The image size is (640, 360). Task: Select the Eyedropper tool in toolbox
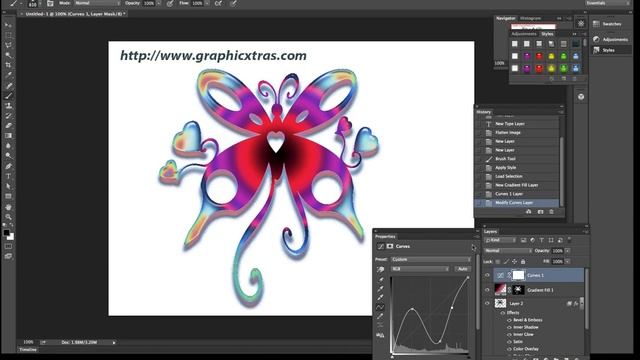[x=8, y=76]
